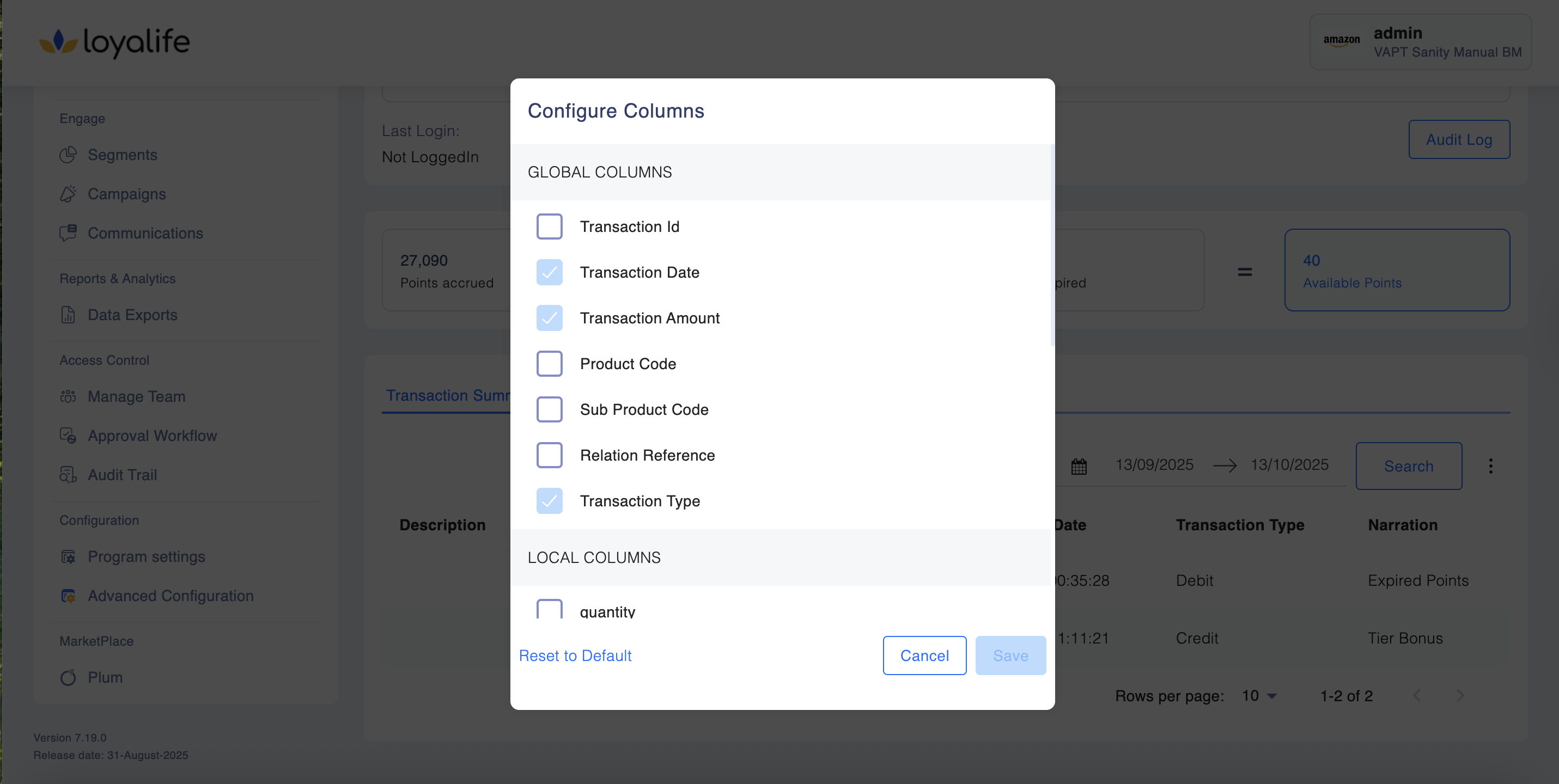Click the Reset to Default link
The image size is (1559, 784).
click(x=575, y=656)
